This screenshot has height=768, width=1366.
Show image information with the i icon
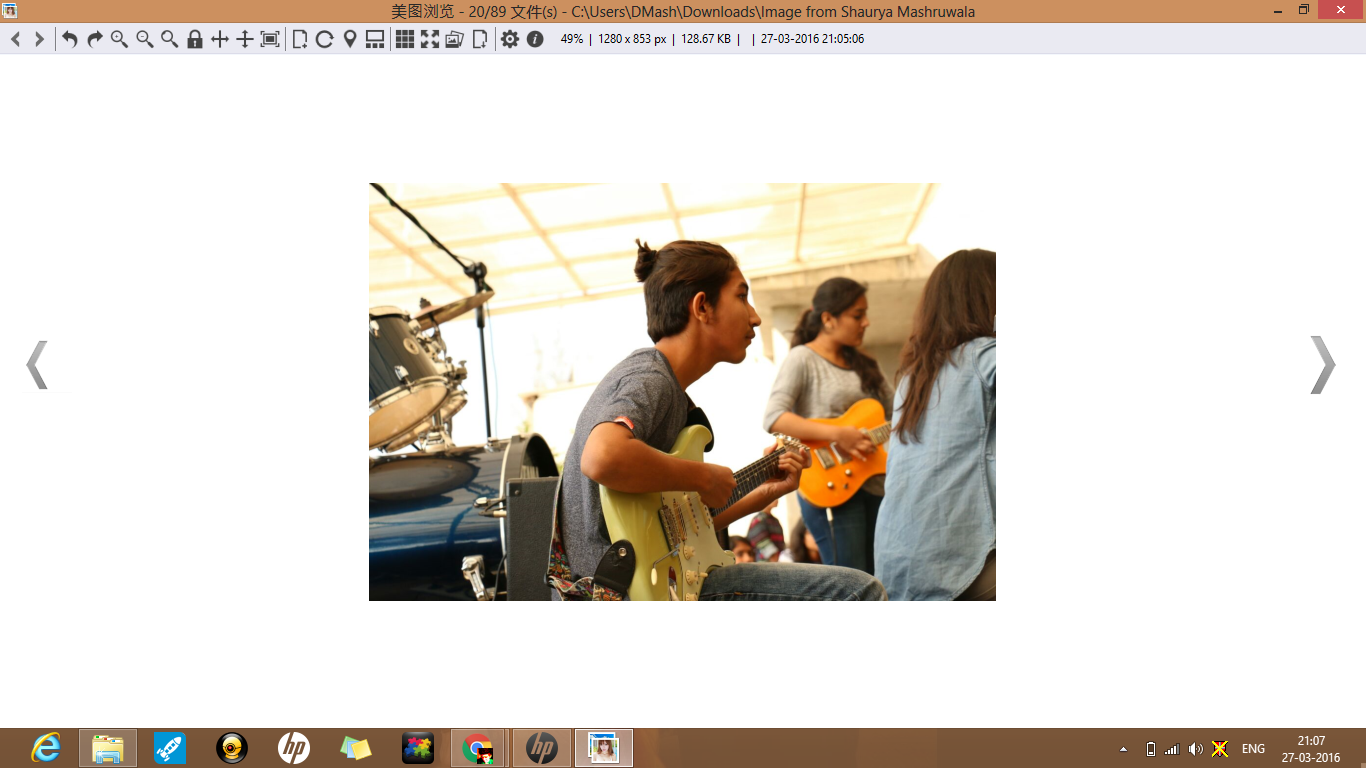click(x=535, y=39)
